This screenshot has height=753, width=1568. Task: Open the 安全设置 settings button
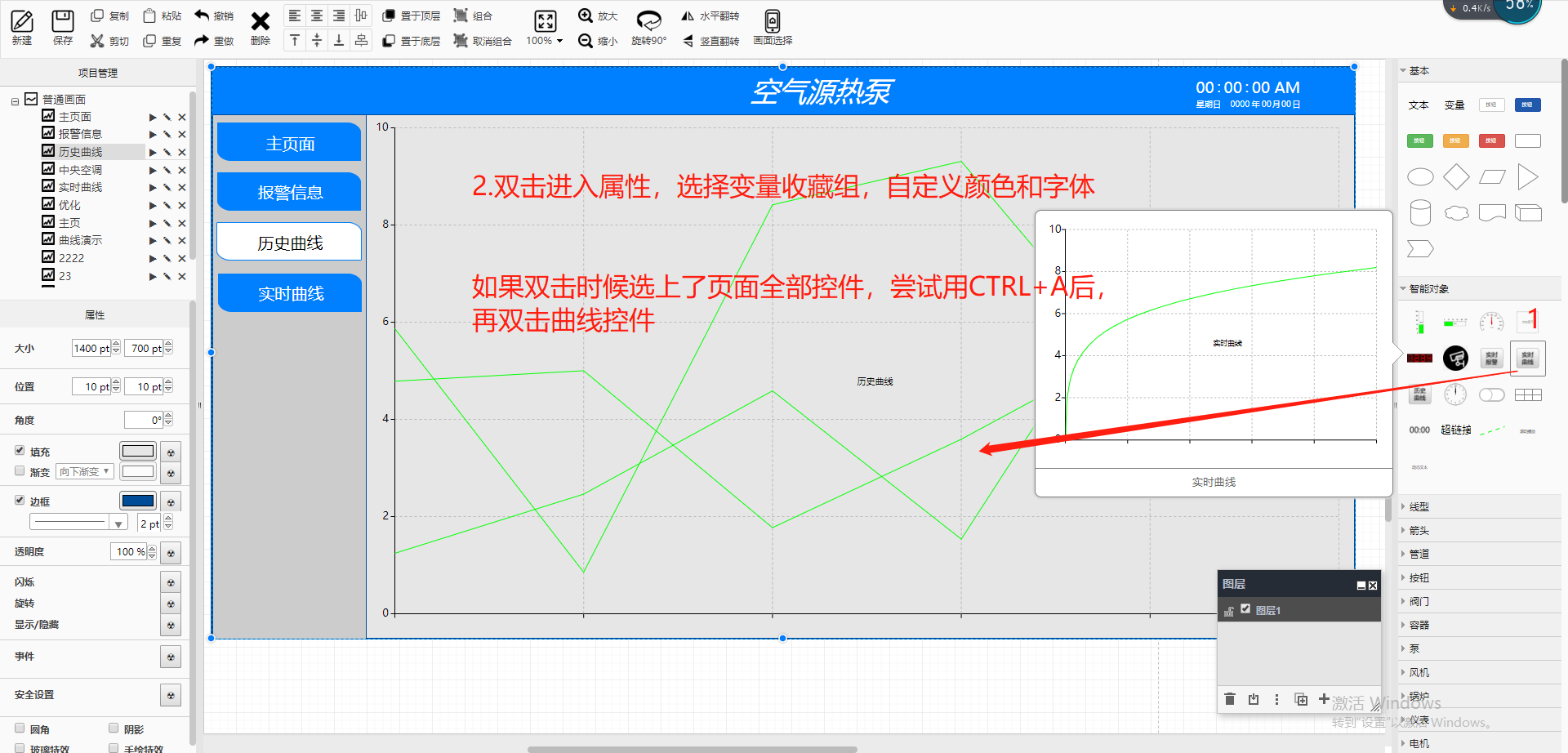click(x=171, y=695)
